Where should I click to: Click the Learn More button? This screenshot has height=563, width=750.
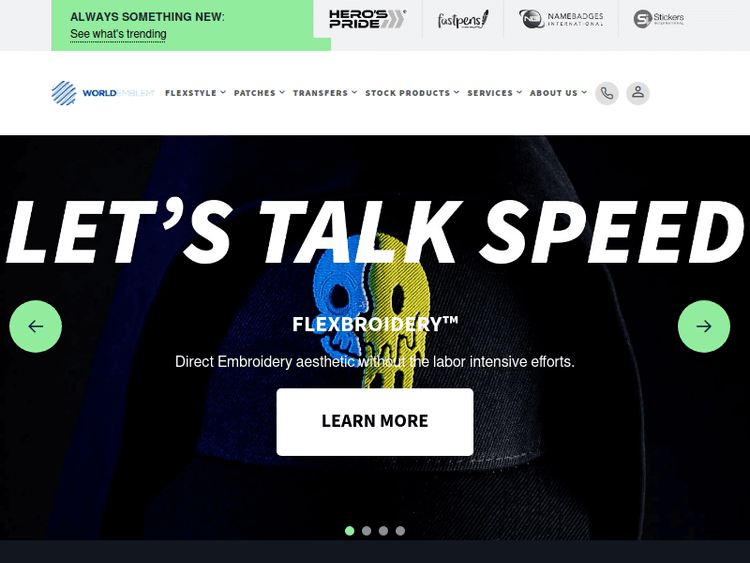point(375,421)
